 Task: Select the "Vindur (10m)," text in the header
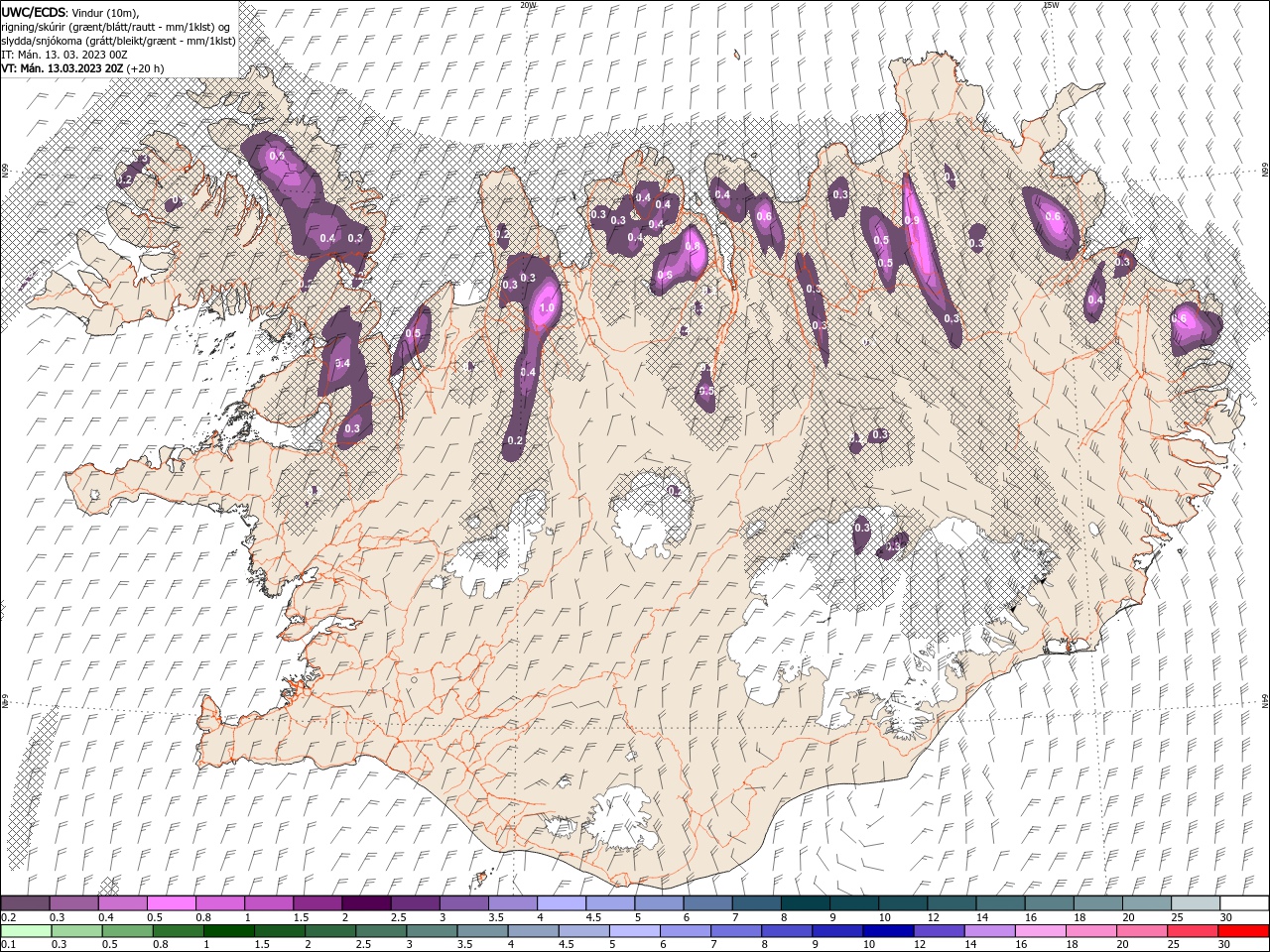tap(107, 12)
